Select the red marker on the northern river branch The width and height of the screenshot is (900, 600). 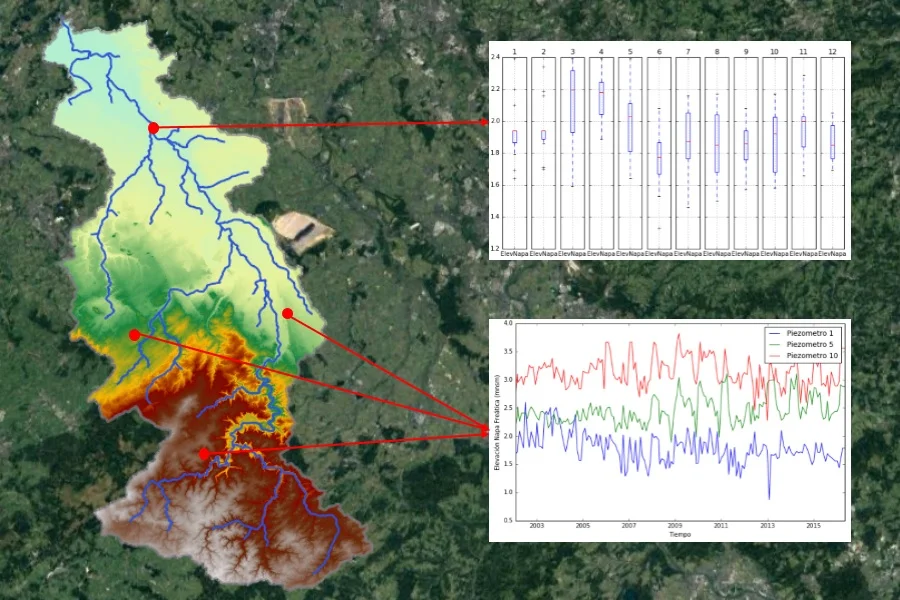pyautogui.click(x=153, y=128)
